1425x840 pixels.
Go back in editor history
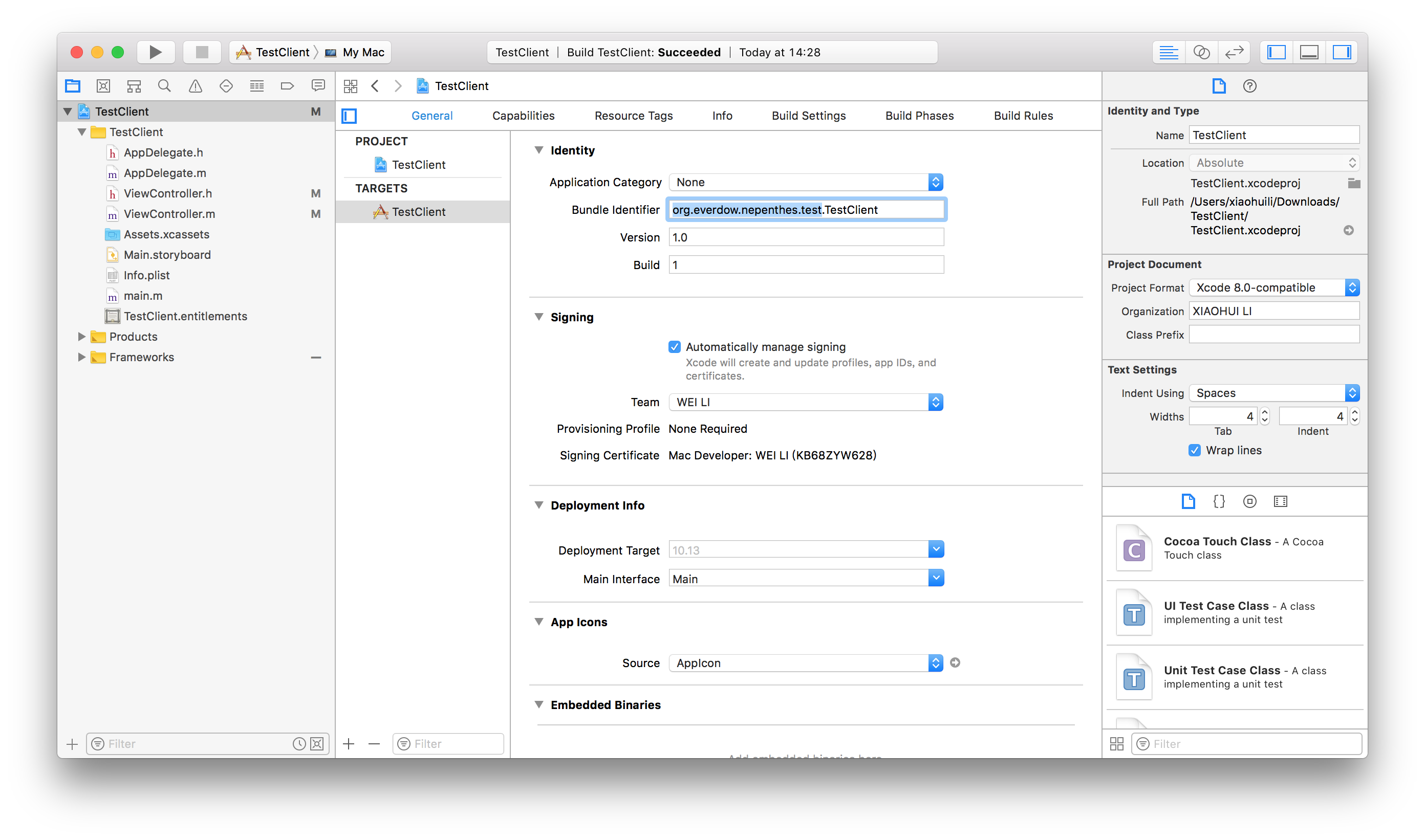[x=375, y=86]
